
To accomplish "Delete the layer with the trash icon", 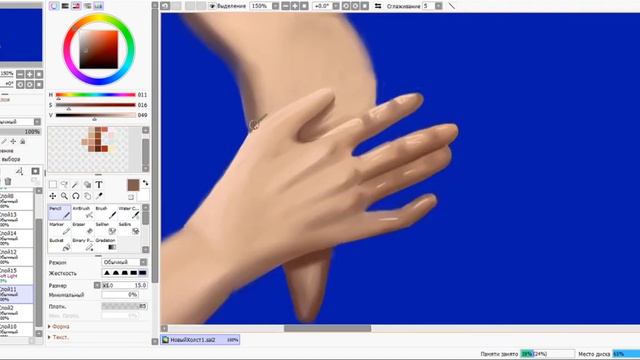I will tap(8, 181).
